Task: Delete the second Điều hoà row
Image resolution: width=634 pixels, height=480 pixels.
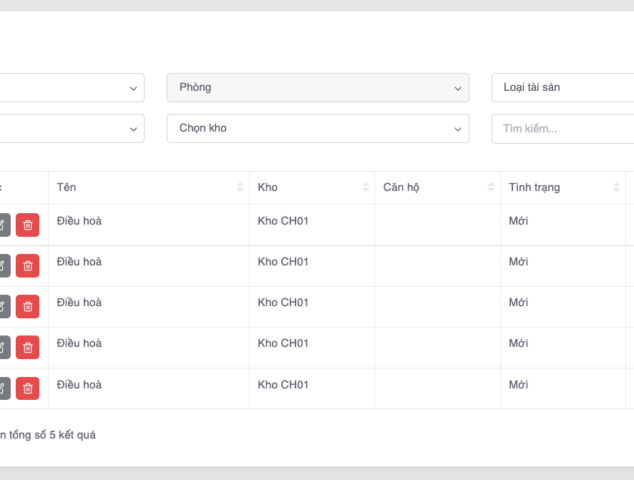Action: click(x=27, y=265)
